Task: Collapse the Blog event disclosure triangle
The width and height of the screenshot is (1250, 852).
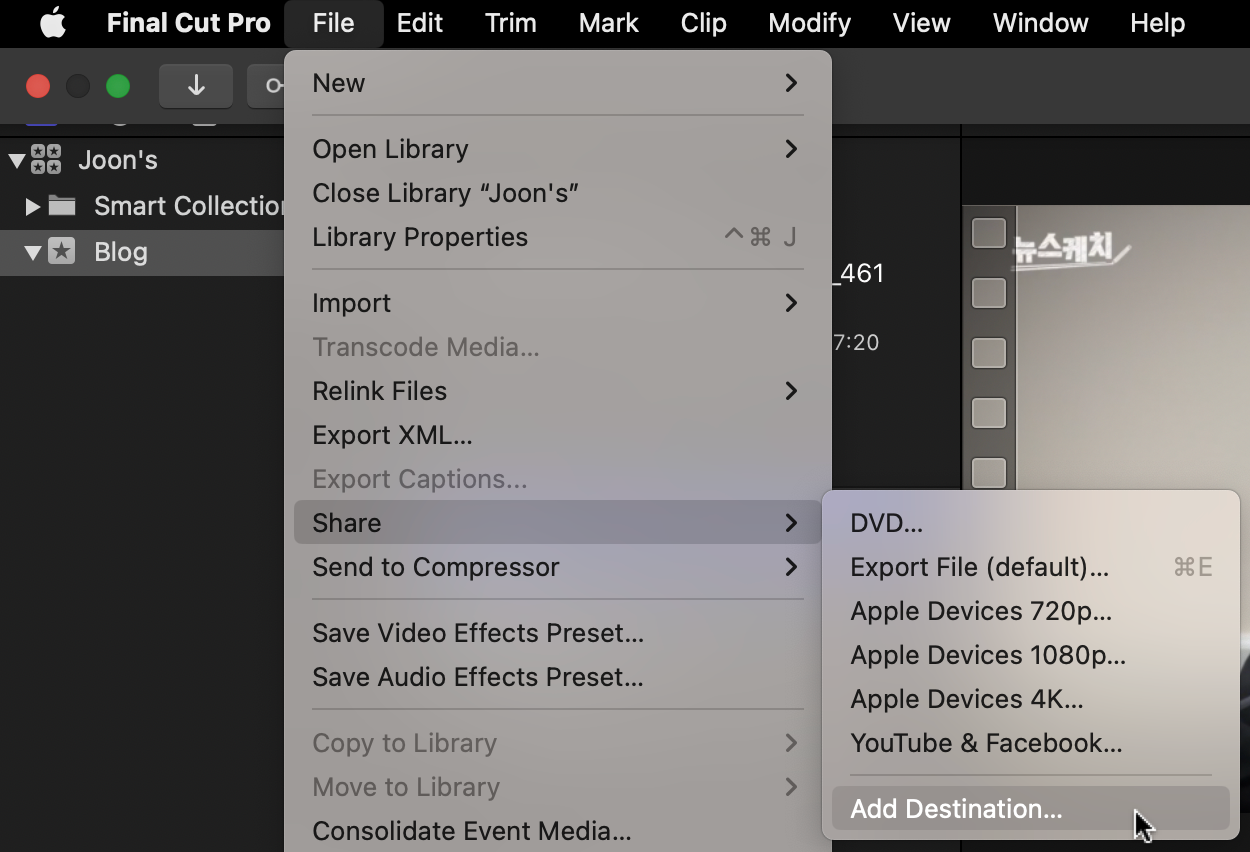Action: 33,253
